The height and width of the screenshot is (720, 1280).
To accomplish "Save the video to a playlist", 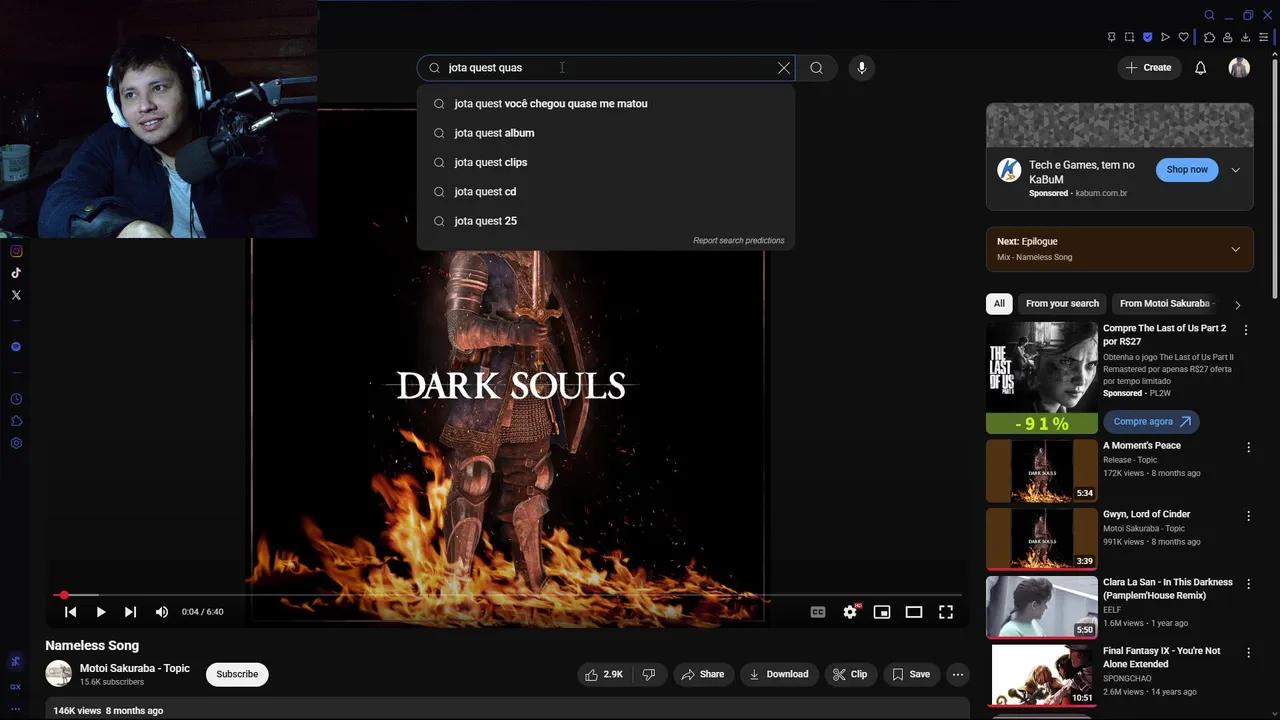I will [911, 674].
